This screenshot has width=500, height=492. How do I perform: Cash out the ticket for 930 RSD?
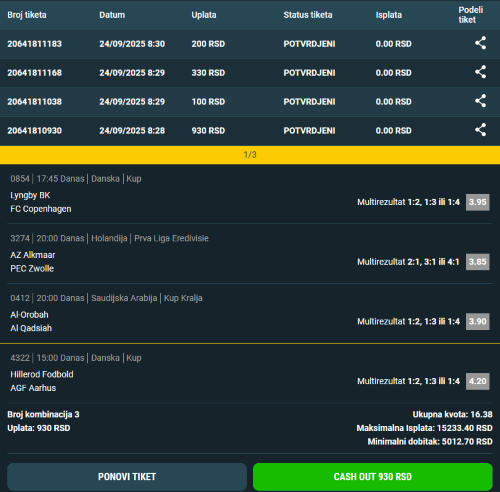tap(373, 477)
